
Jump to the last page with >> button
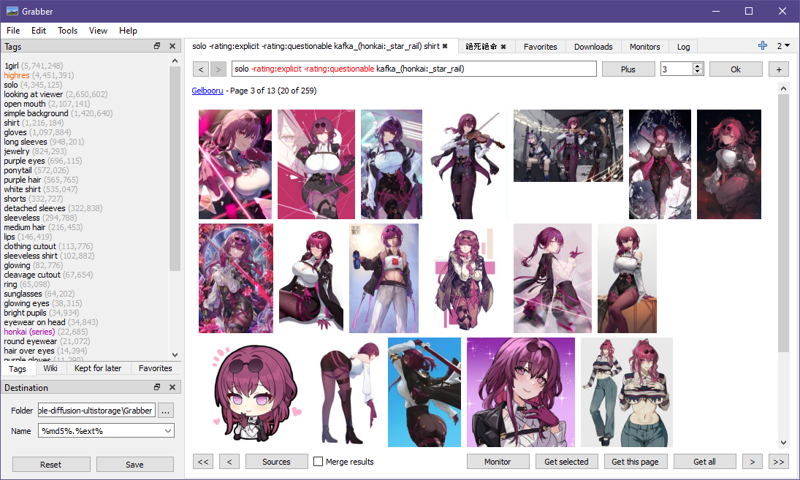point(779,461)
